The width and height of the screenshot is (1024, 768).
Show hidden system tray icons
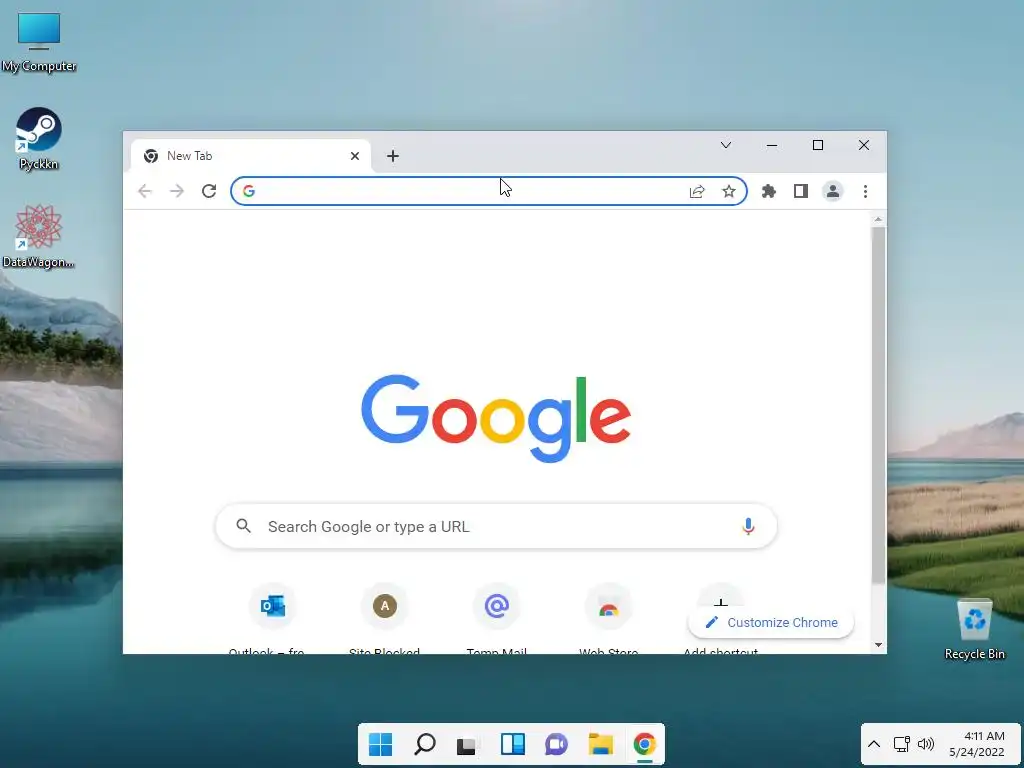[874, 744]
